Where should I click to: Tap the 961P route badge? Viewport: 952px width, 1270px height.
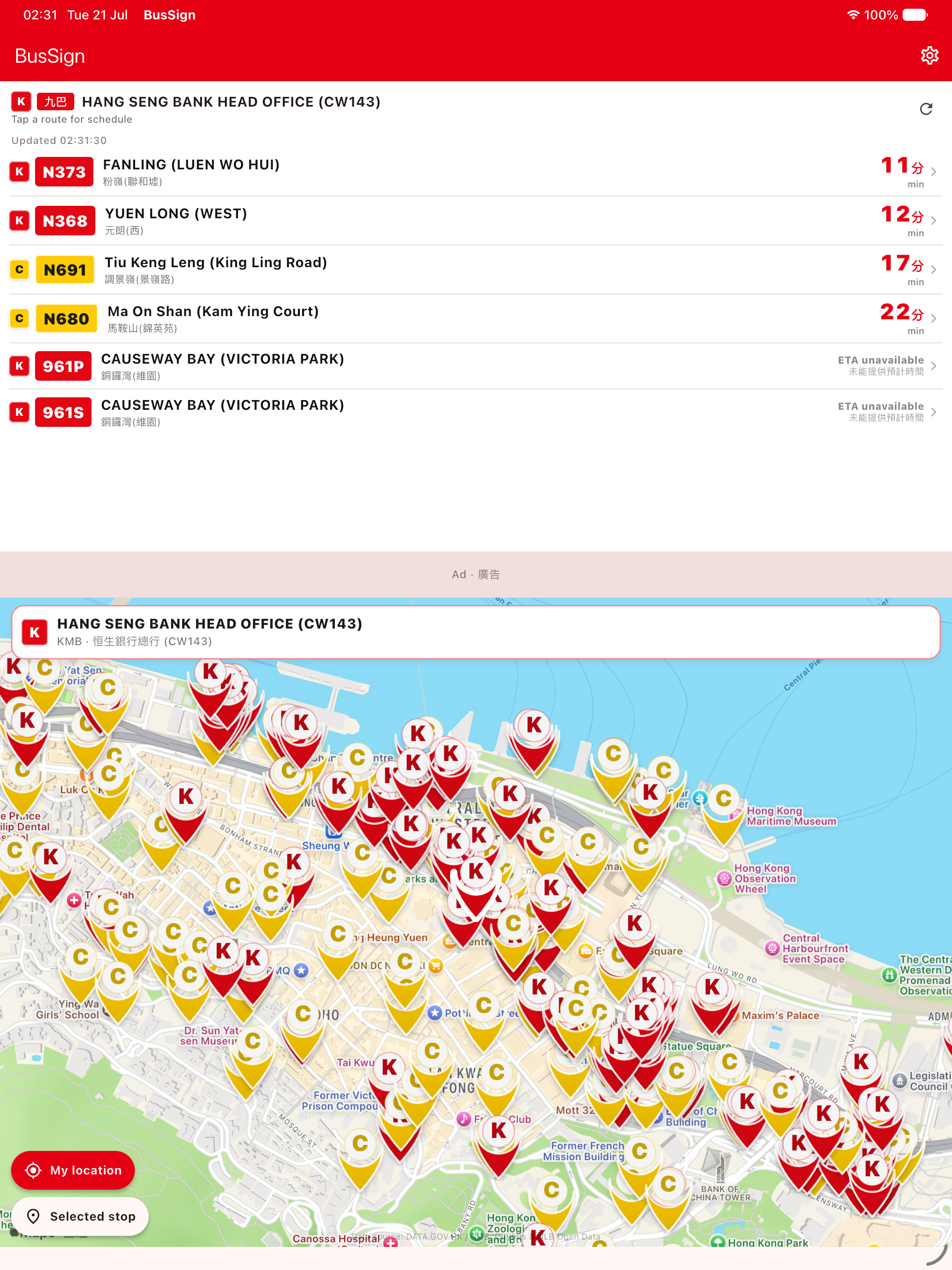pyautogui.click(x=63, y=366)
